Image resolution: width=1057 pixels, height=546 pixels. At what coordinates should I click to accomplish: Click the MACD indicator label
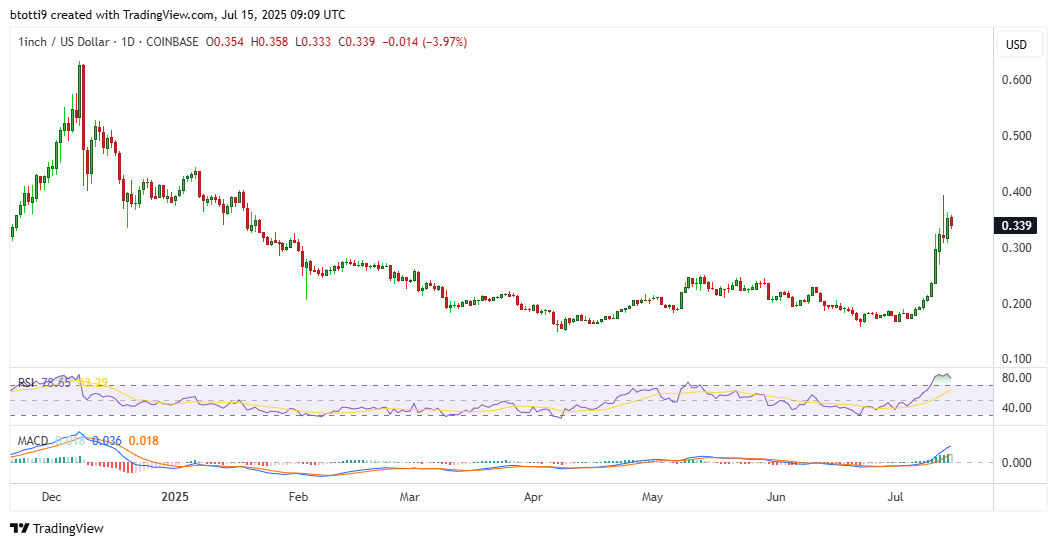click(x=33, y=441)
